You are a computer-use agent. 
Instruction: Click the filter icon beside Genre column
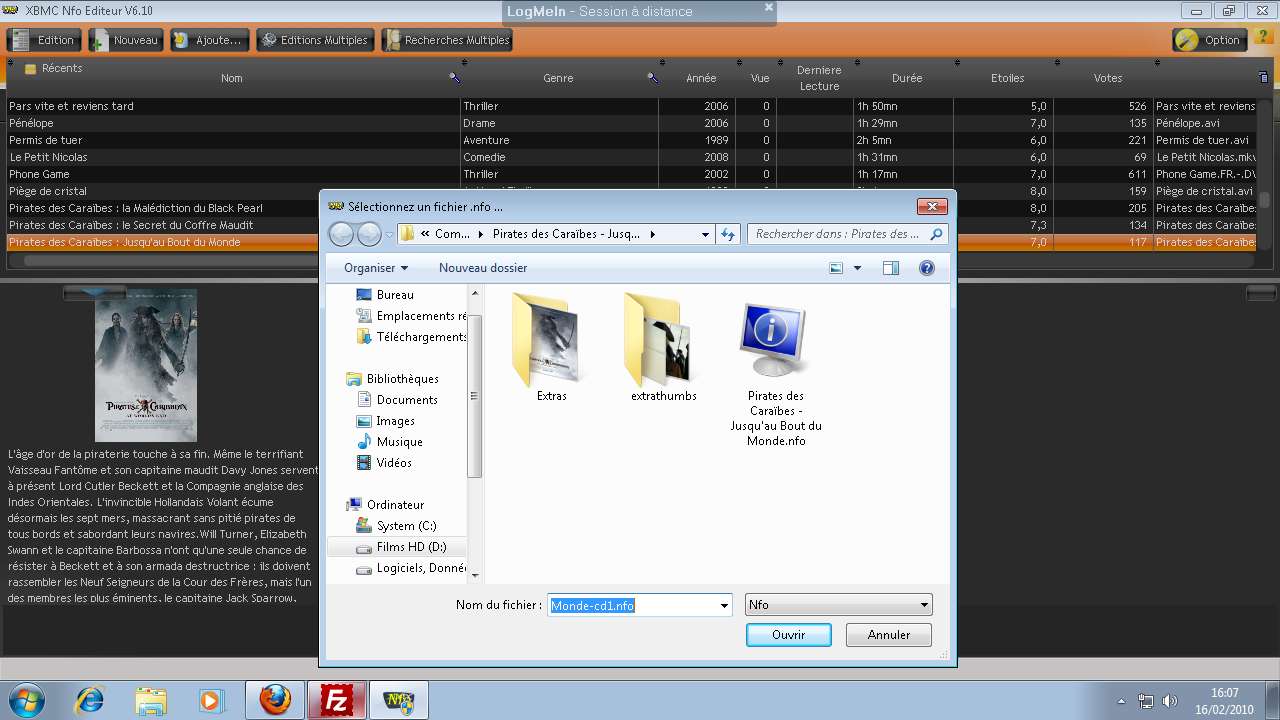tap(653, 78)
